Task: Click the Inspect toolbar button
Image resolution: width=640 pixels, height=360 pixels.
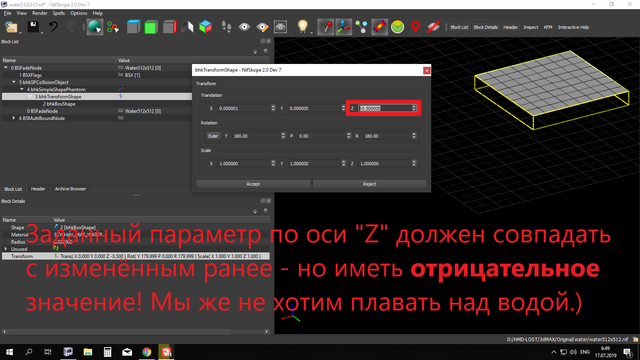Action: [531, 27]
